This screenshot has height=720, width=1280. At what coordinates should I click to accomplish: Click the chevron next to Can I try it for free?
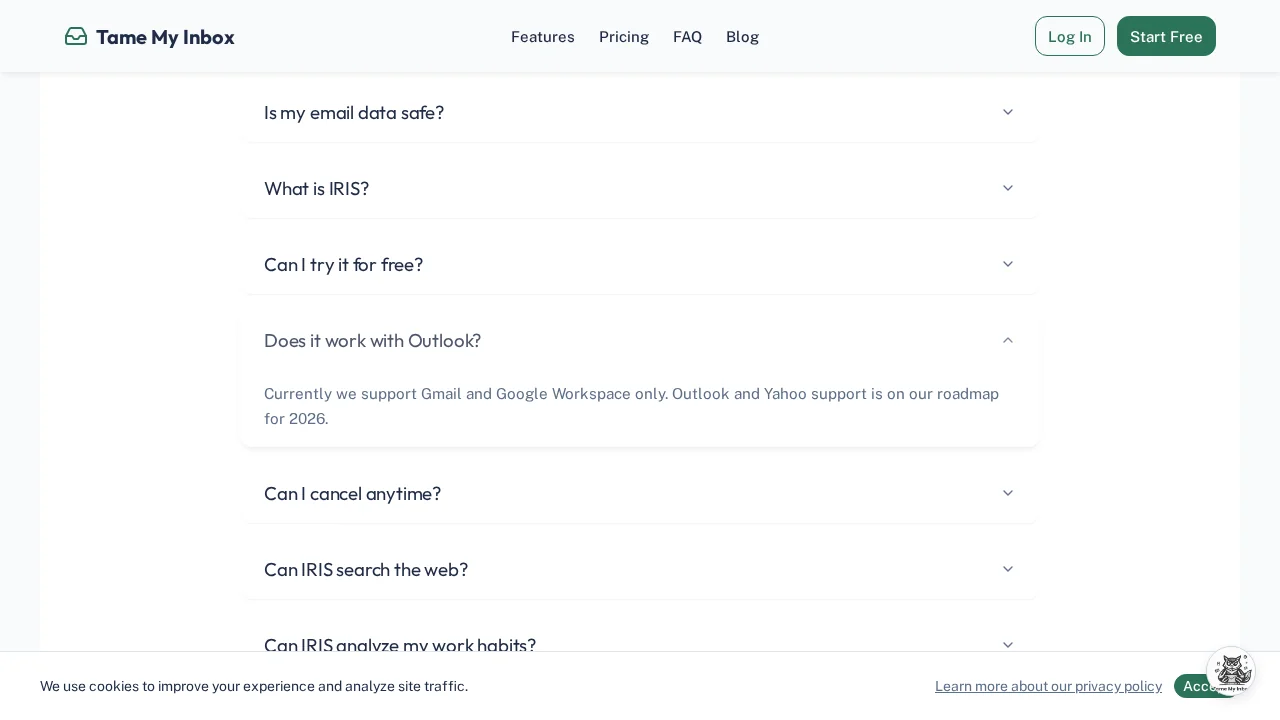point(1007,264)
